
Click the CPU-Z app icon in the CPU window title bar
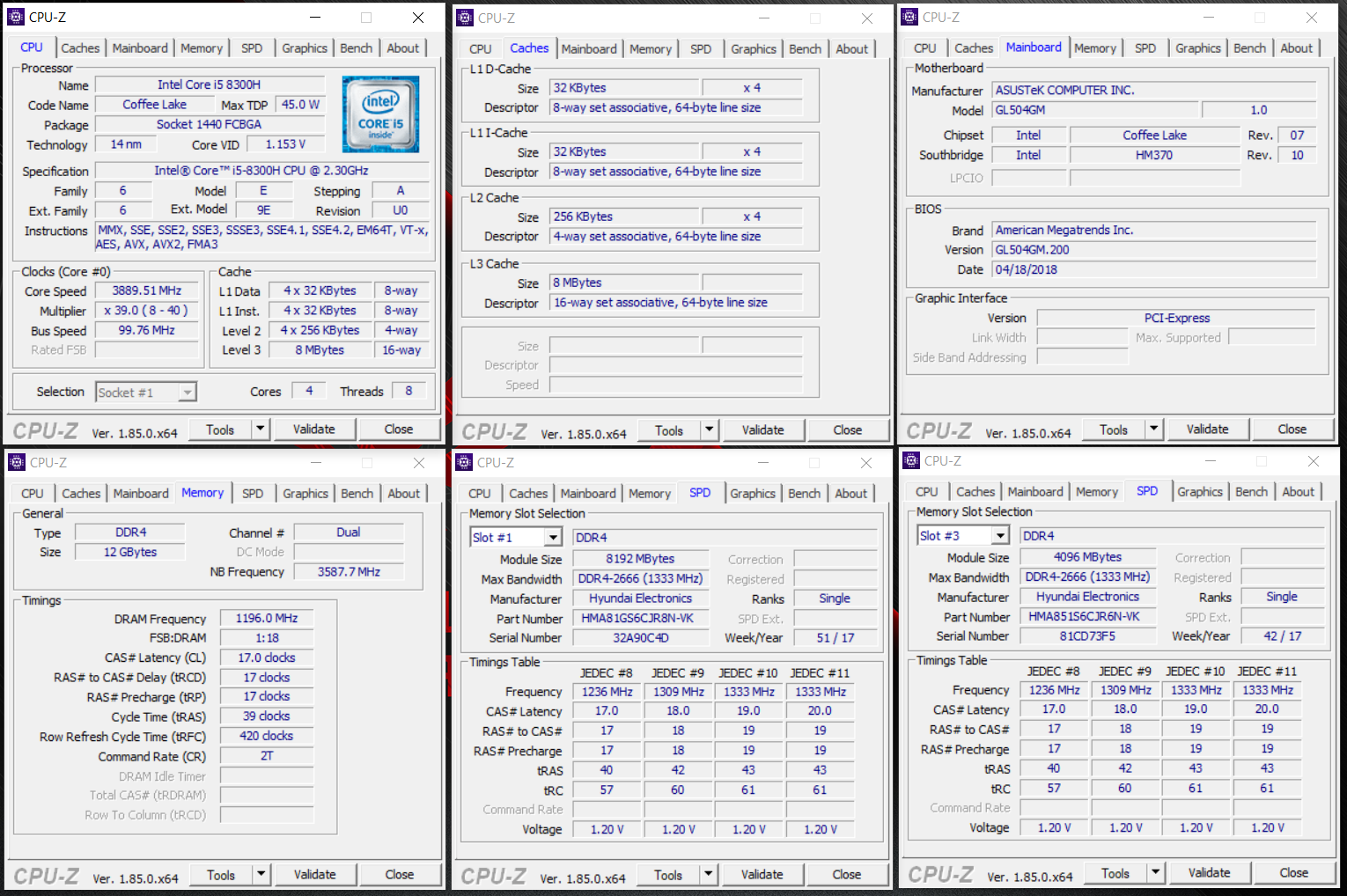coord(16,17)
